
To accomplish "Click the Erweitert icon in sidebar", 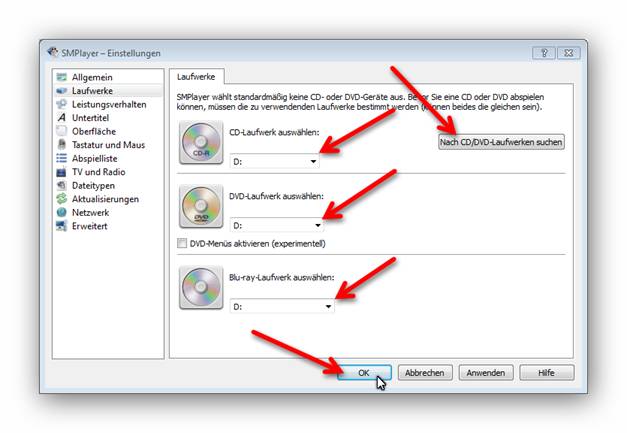I will [62, 226].
